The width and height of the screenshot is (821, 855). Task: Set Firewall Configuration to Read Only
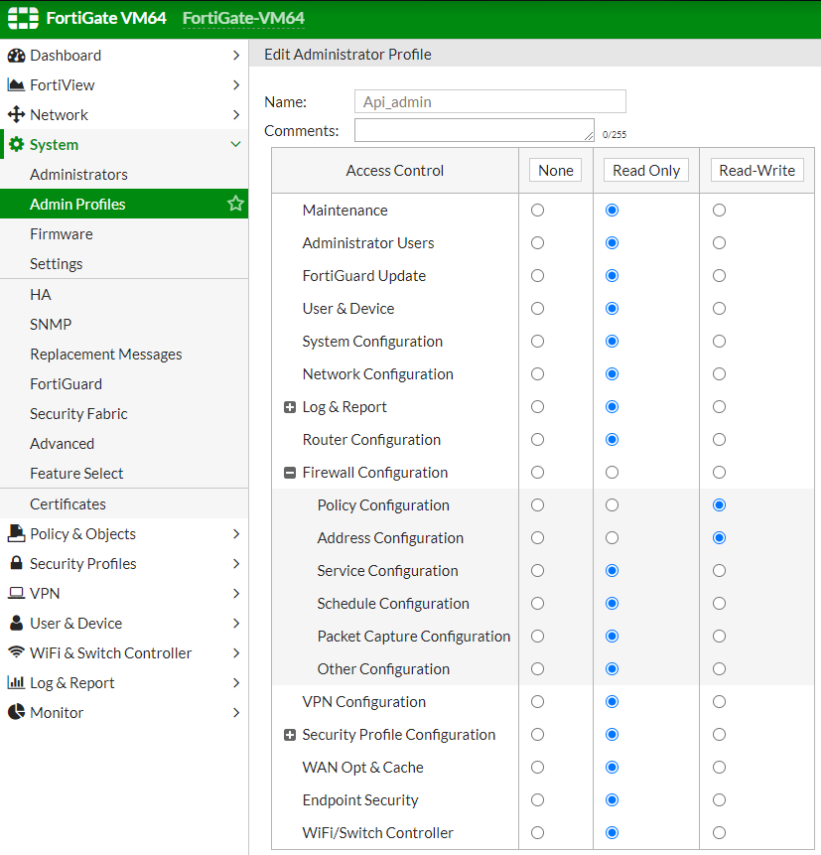[x=612, y=472]
